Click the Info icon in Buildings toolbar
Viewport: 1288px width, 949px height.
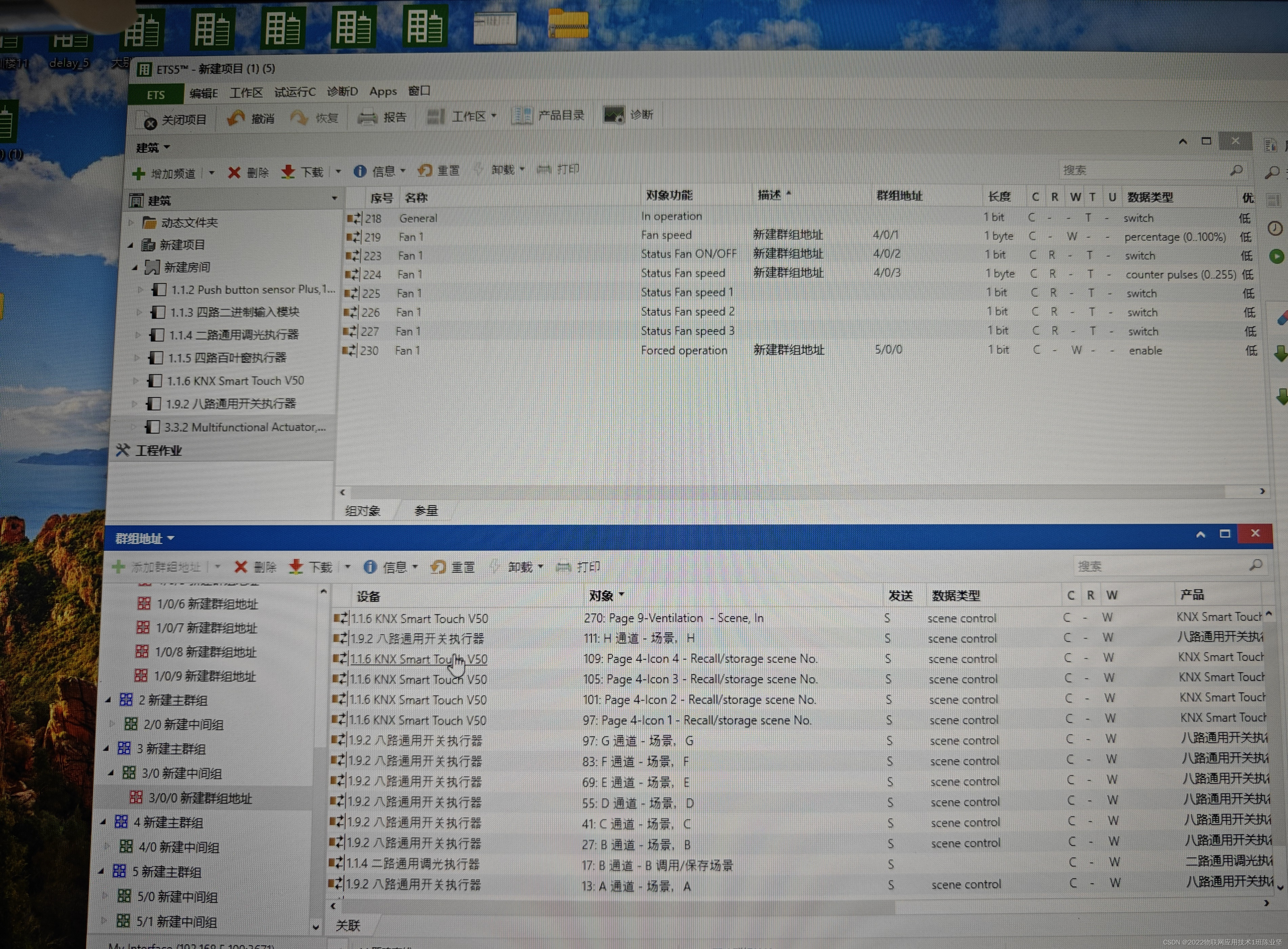coord(360,171)
